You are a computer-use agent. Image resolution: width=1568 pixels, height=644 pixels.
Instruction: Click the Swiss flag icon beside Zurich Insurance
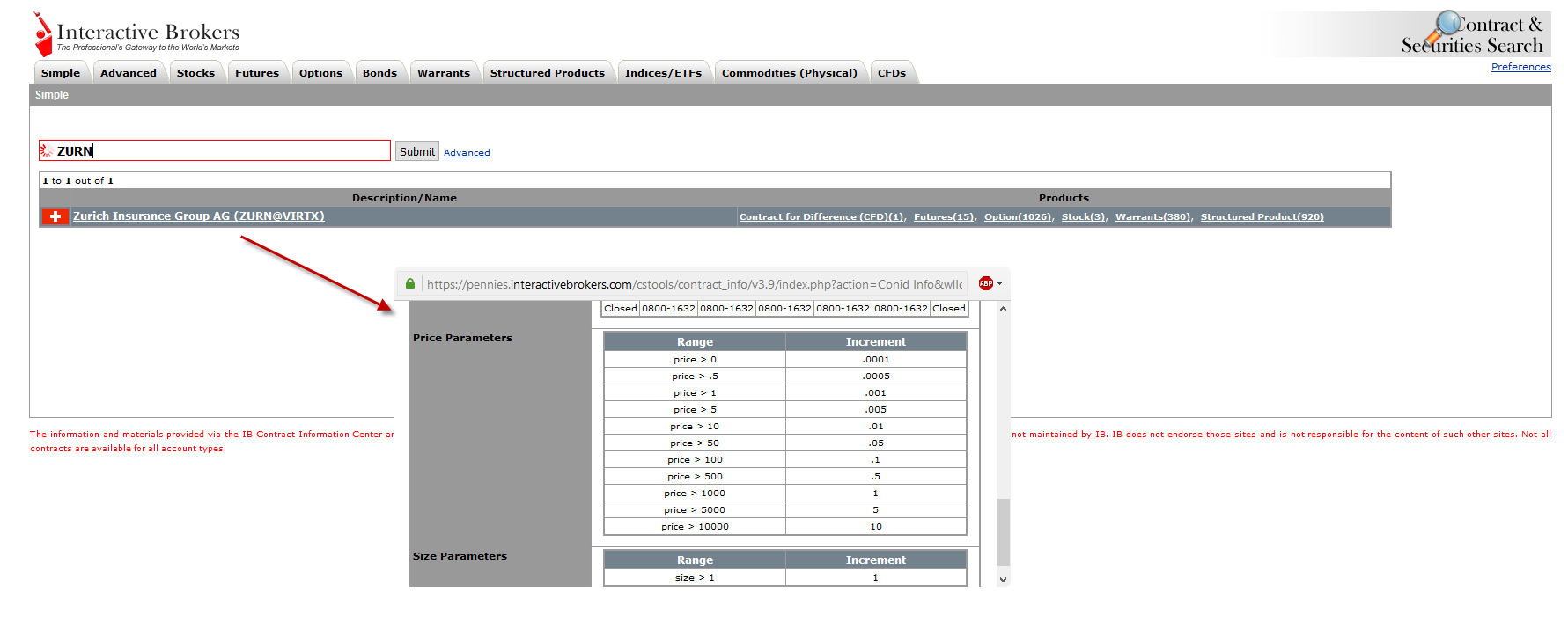(55, 216)
